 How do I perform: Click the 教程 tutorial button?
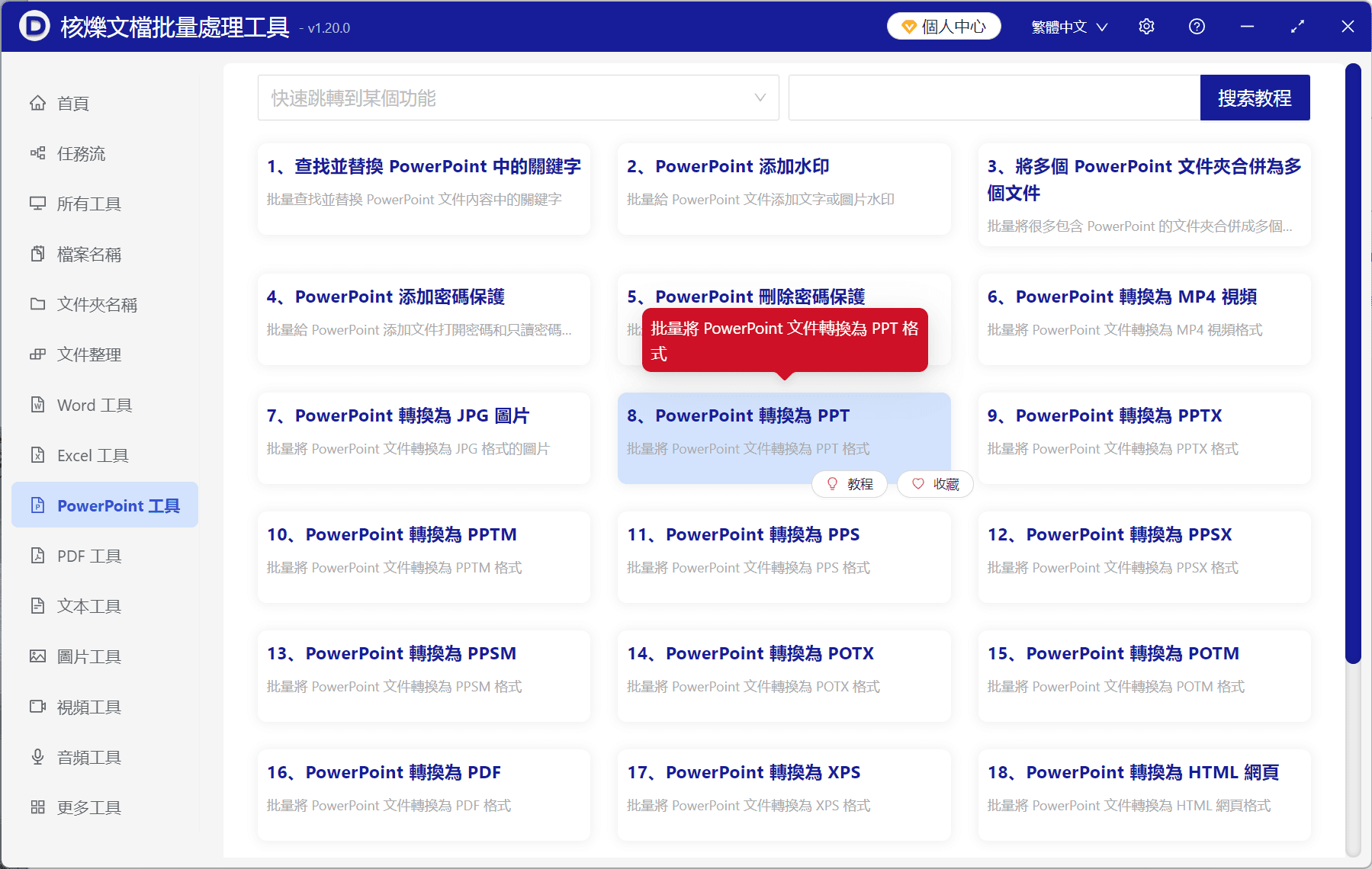(x=849, y=483)
